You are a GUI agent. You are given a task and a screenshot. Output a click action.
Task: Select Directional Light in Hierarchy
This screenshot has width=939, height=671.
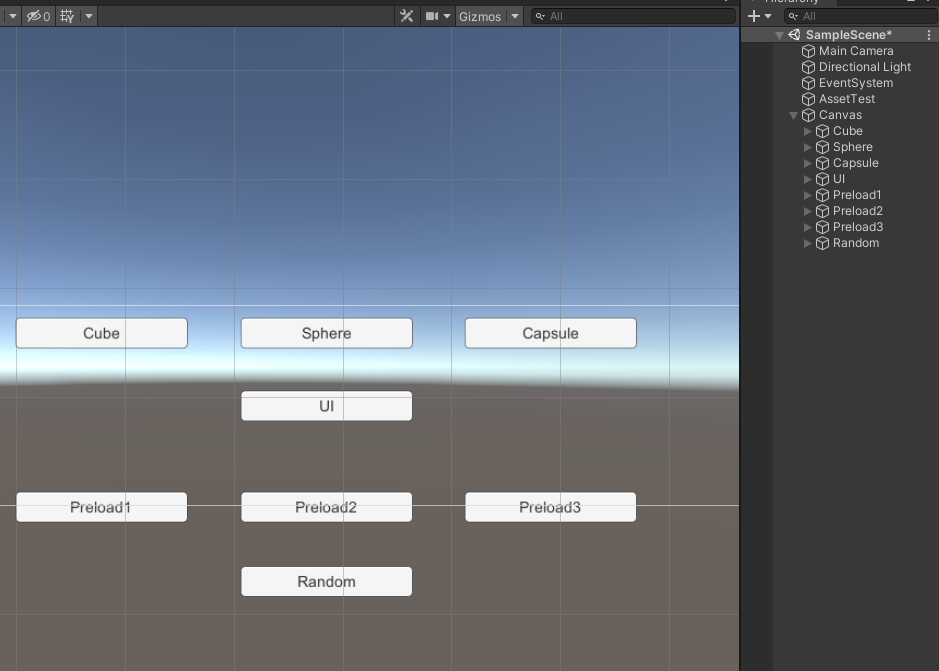coord(865,67)
